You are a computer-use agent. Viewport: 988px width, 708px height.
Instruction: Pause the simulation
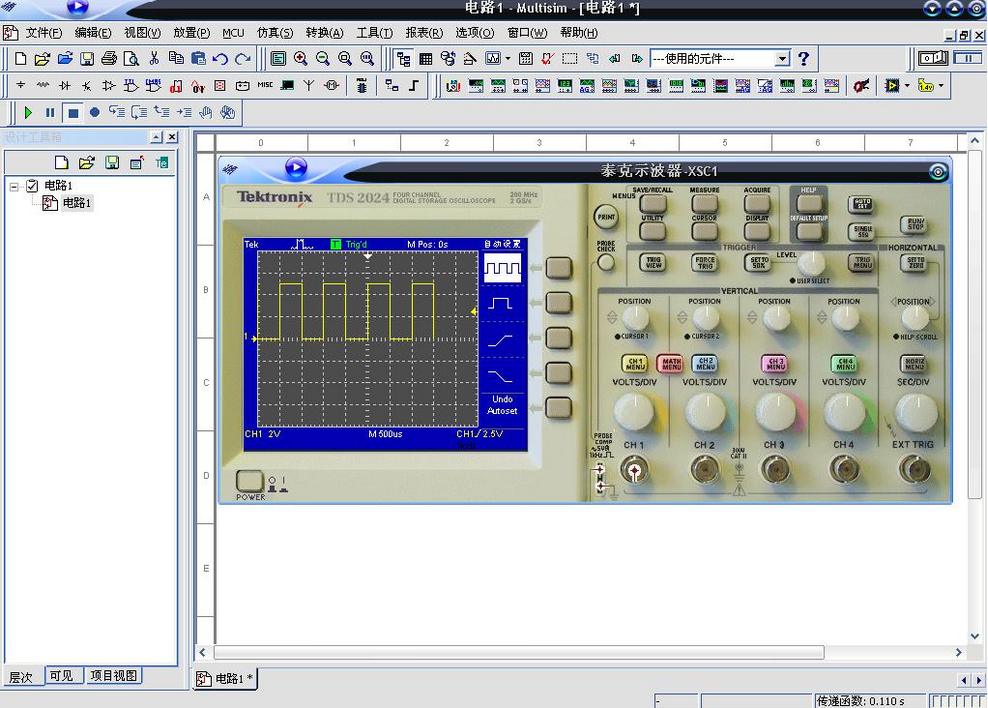50,113
